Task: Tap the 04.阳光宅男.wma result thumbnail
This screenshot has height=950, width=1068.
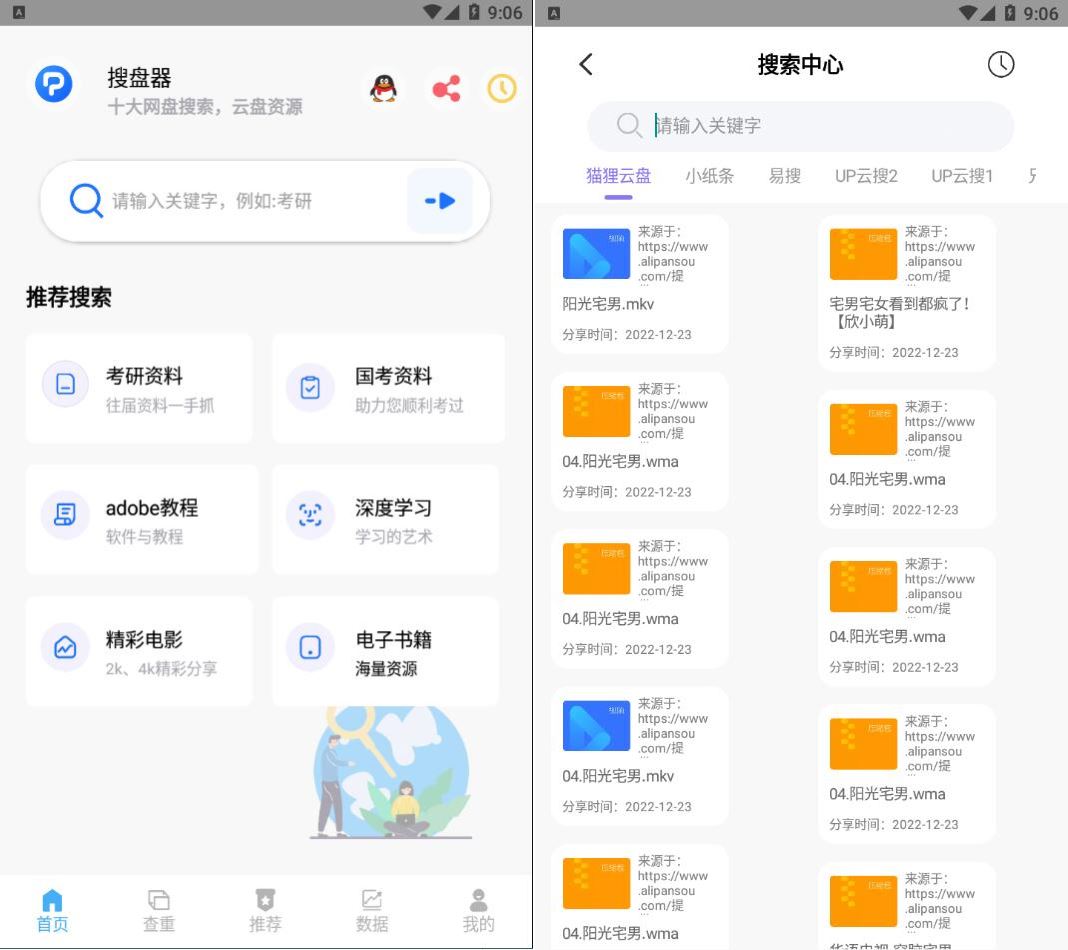Action: coord(596,411)
